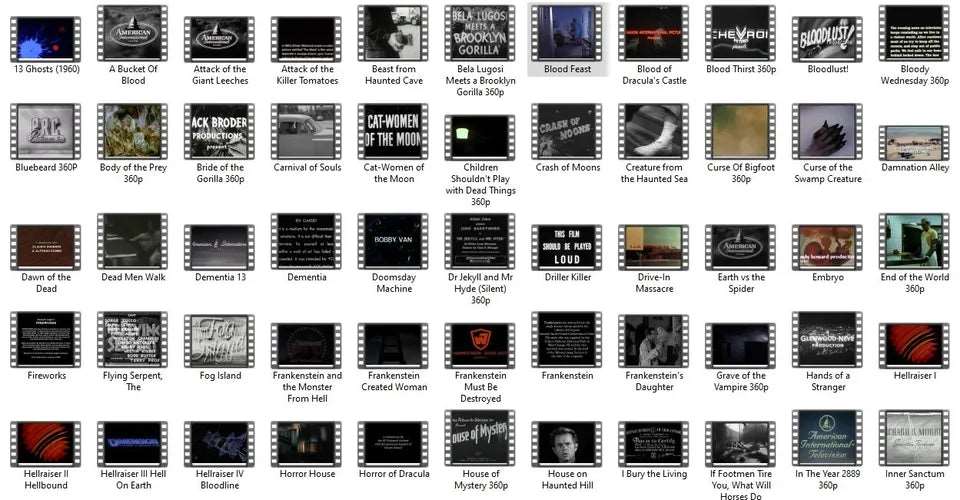Click the Driller Killer video thumbnail

coord(567,246)
